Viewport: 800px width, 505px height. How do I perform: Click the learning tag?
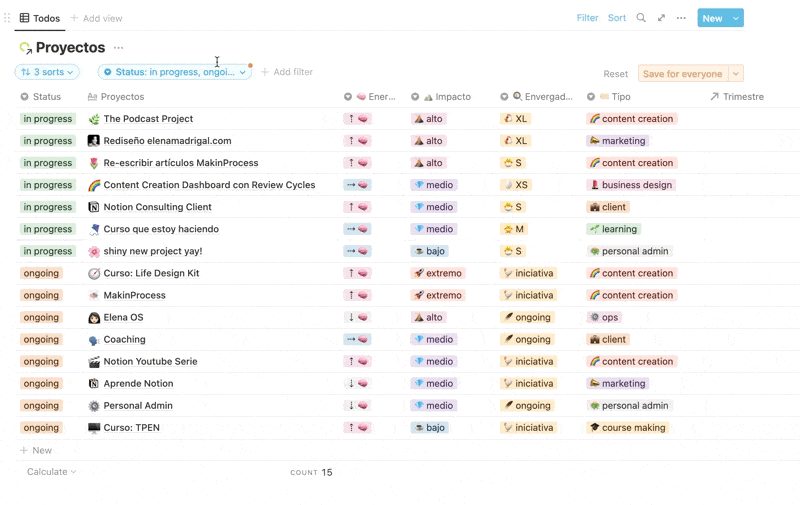point(613,229)
